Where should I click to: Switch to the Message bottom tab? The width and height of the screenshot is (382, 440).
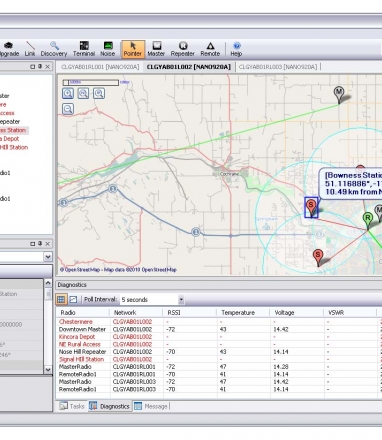(151, 406)
